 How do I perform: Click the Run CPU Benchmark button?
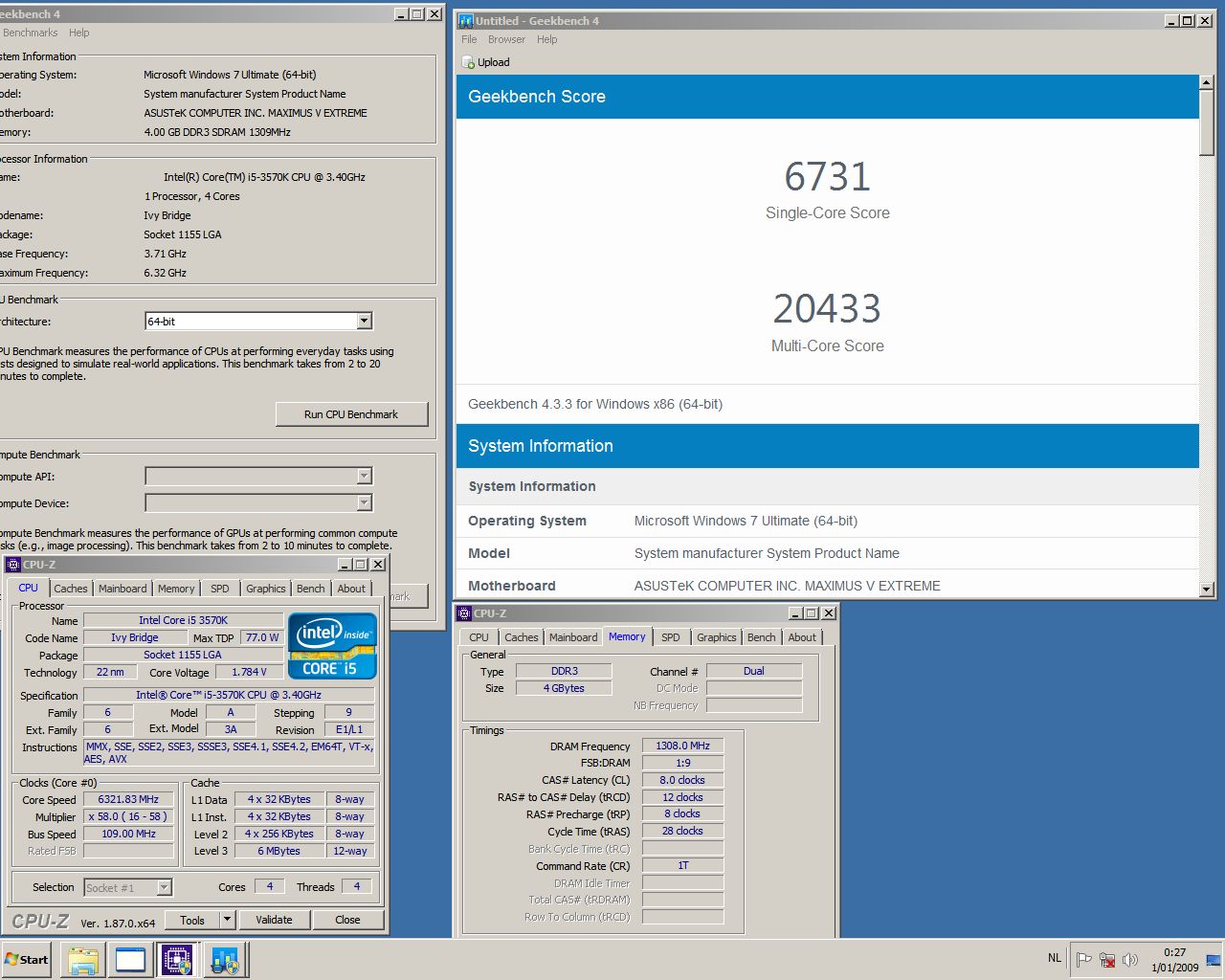[351, 414]
